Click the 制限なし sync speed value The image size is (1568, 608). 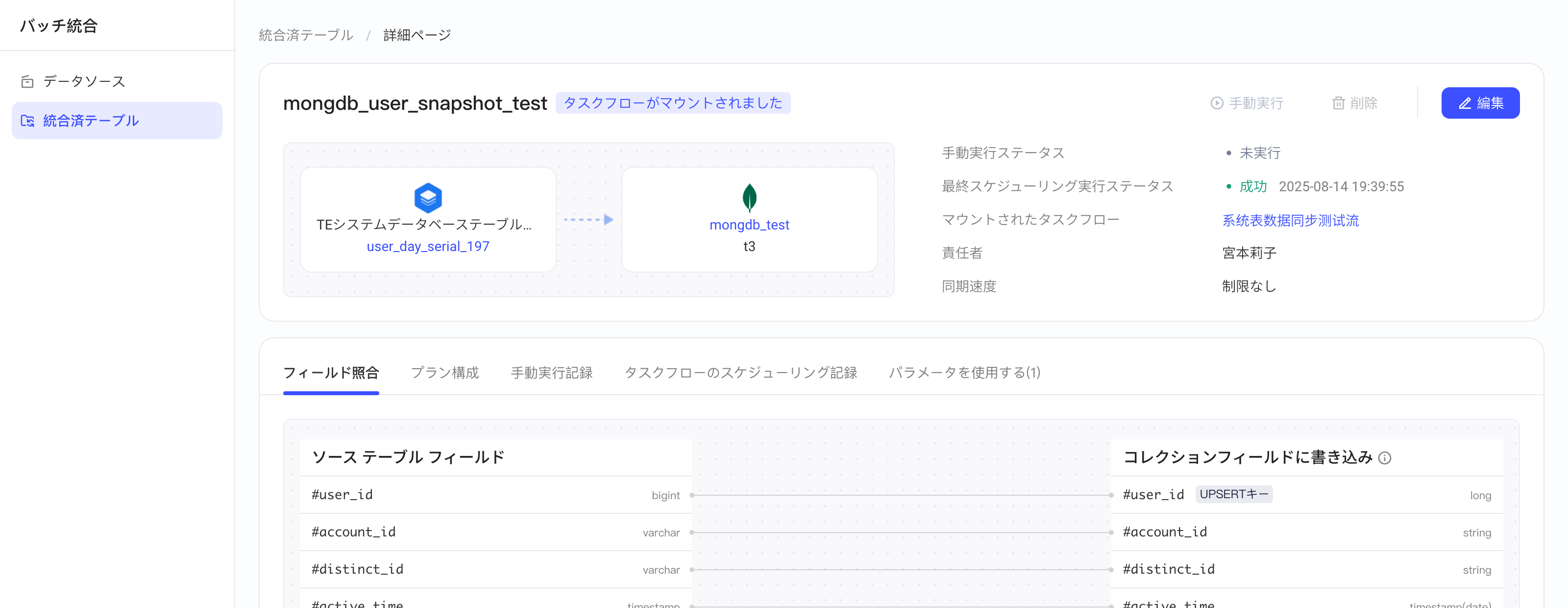coord(1249,286)
